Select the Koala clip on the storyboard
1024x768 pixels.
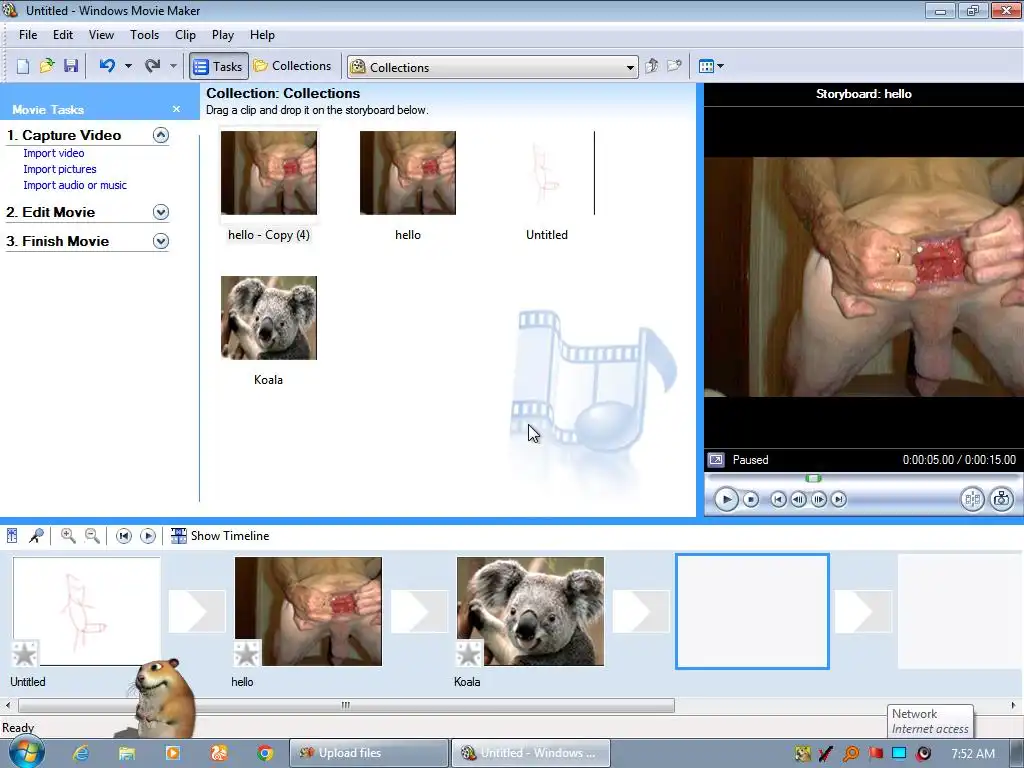tap(530, 611)
